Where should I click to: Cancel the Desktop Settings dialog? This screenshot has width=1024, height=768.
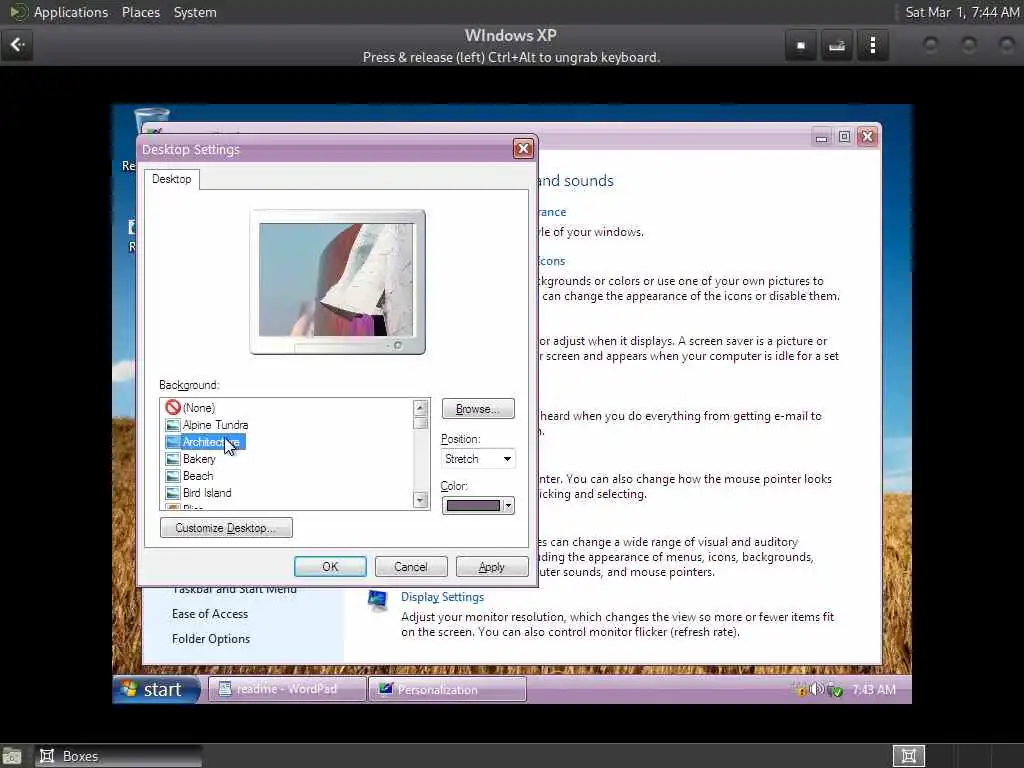tap(411, 566)
